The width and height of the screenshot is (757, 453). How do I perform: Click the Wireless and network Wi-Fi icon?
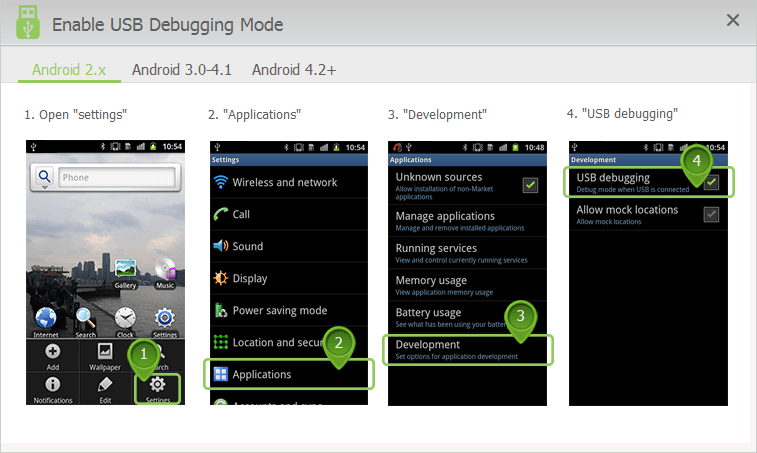(x=221, y=182)
